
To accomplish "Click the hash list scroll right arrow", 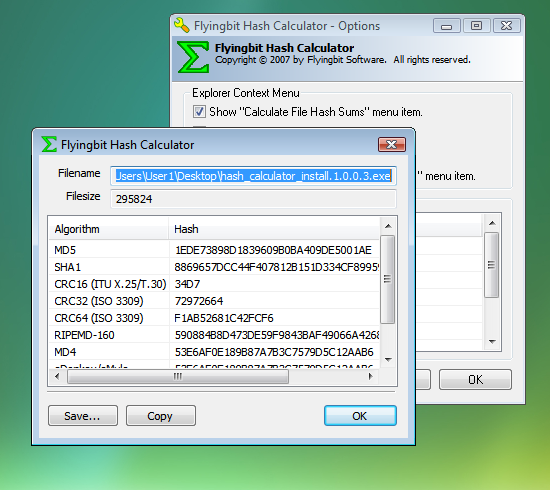I will click(x=370, y=377).
